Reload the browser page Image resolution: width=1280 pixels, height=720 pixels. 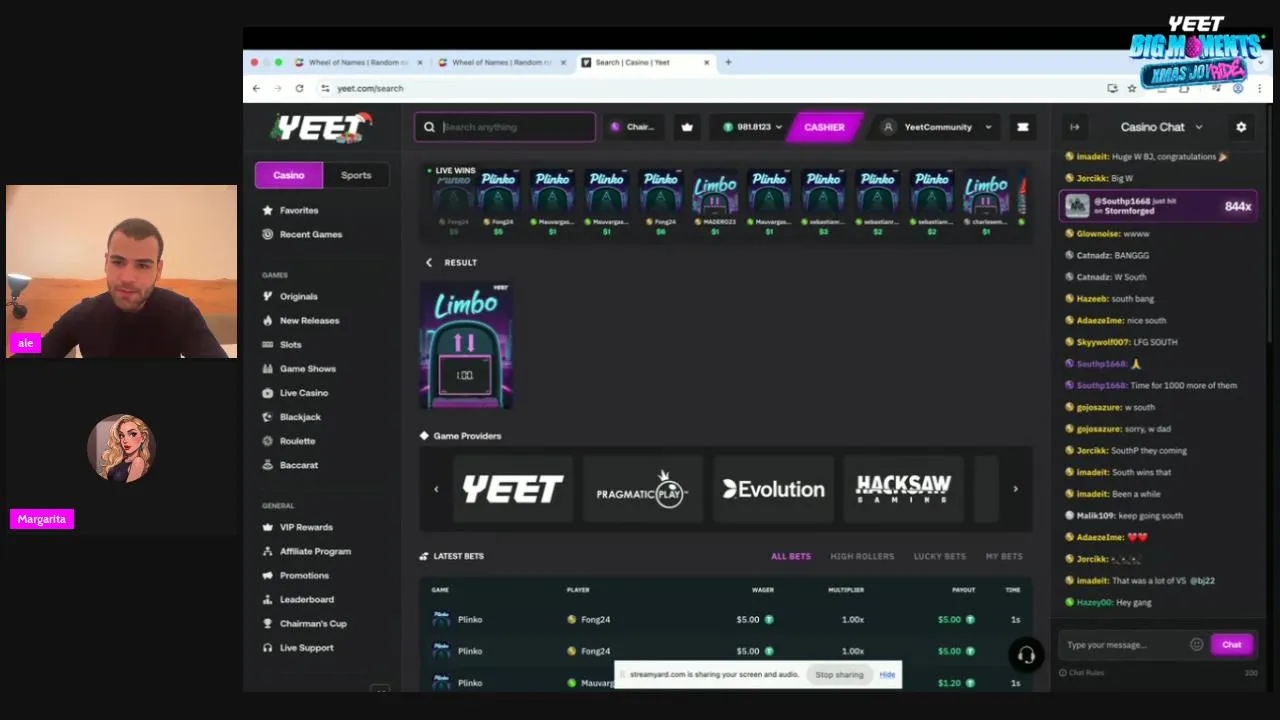pyautogui.click(x=299, y=88)
